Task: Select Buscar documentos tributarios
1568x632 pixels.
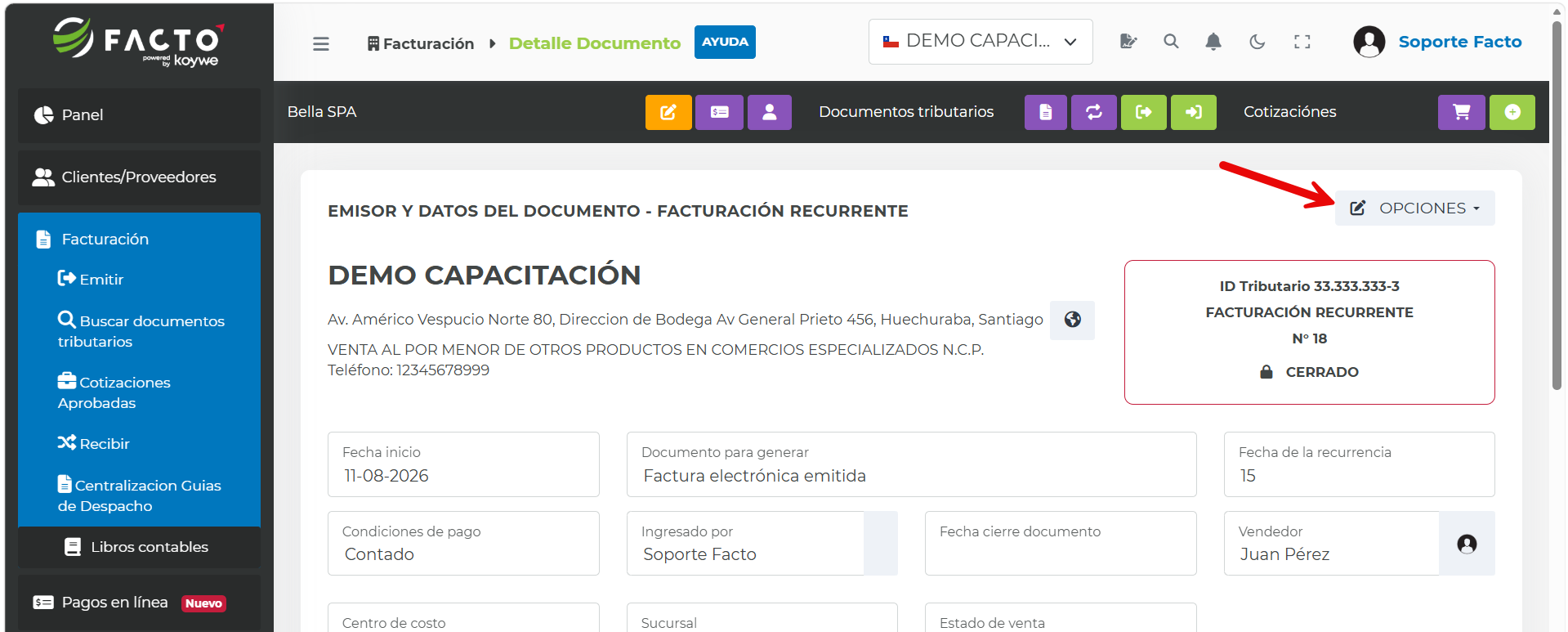Action: coord(141,331)
